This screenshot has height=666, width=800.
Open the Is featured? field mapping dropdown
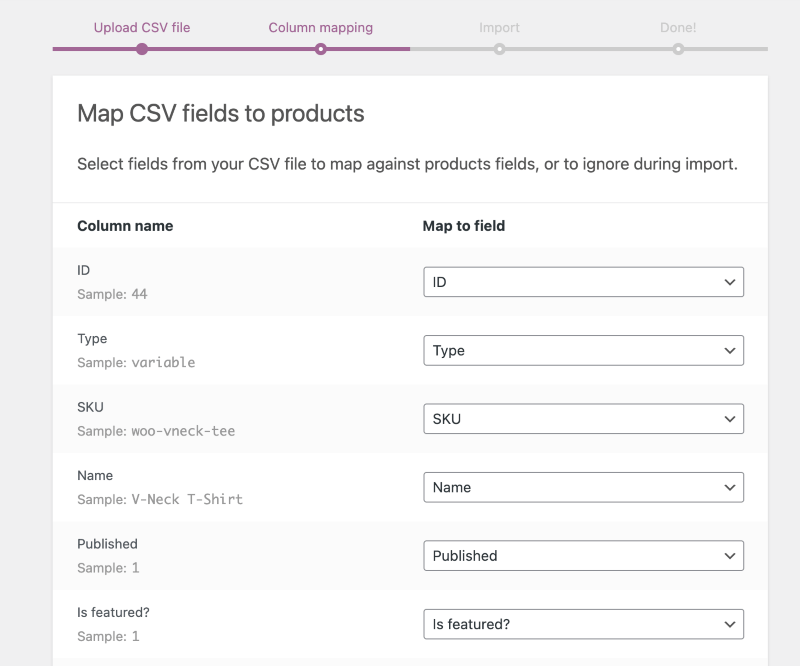(x=583, y=624)
